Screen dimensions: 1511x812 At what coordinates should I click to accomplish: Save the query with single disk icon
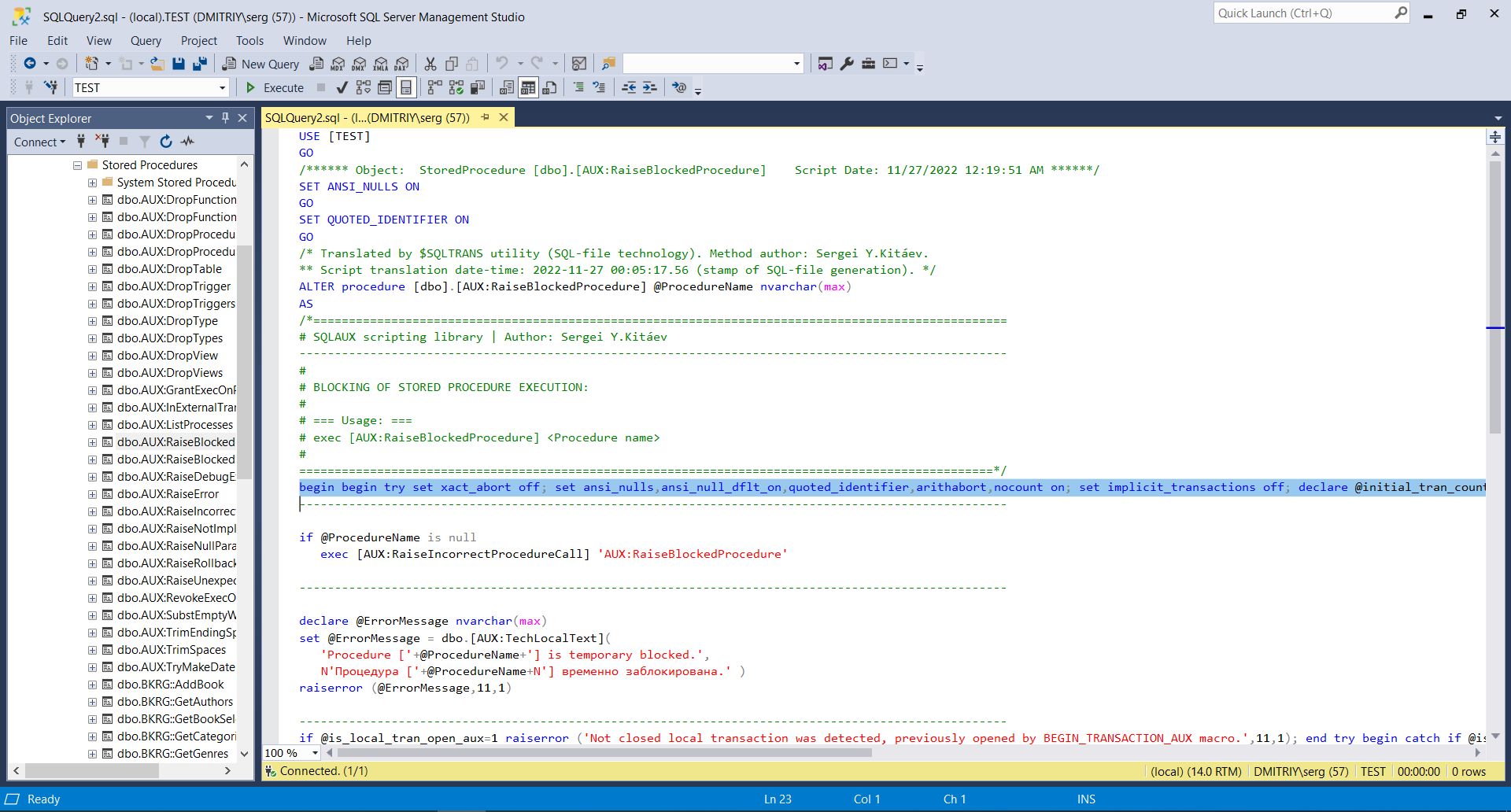179,64
